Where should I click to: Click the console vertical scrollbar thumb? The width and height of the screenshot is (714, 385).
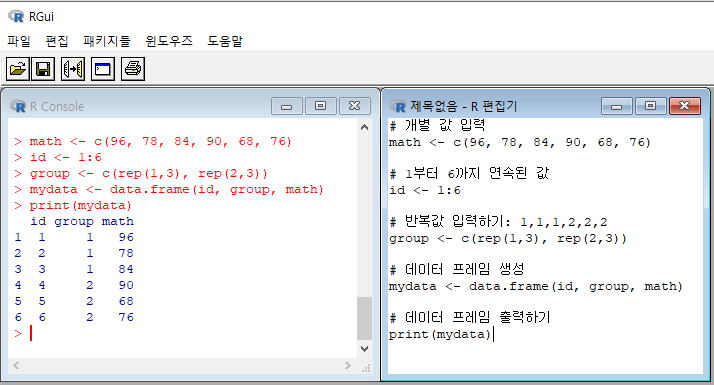364,318
